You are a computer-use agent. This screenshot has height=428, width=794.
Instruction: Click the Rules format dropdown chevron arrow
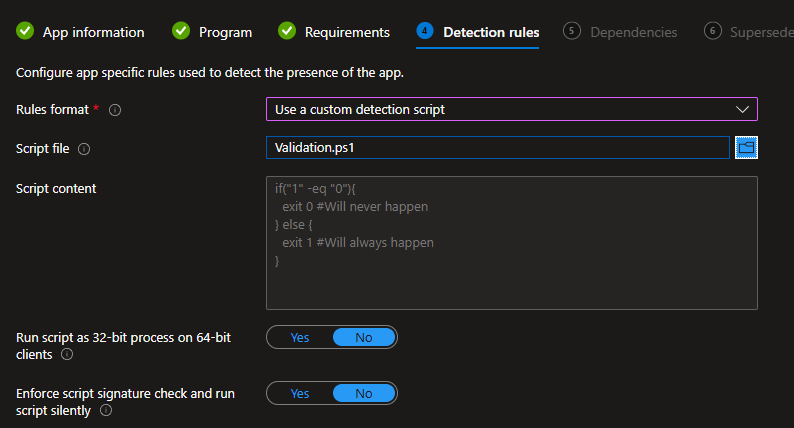(x=742, y=109)
